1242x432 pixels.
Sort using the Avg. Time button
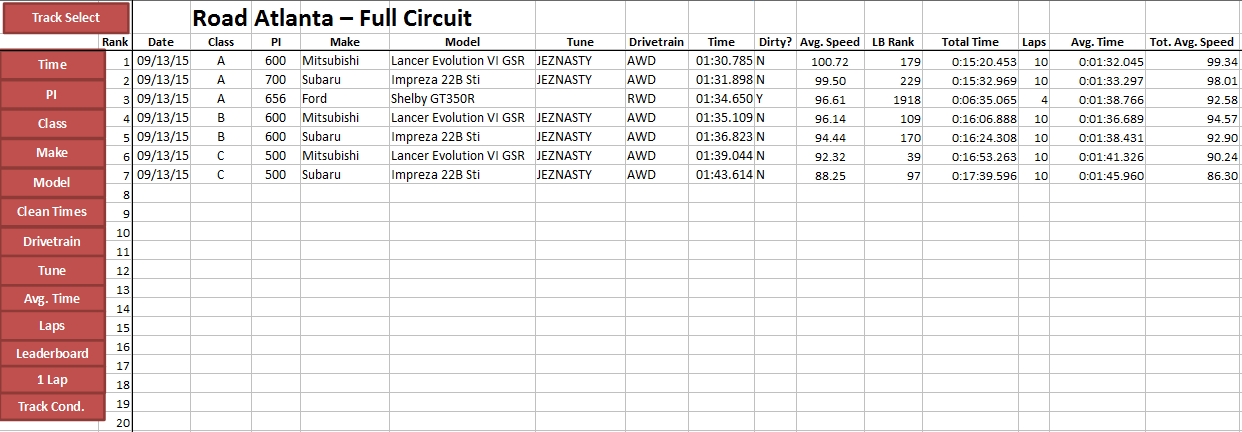click(x=52, y=298)
